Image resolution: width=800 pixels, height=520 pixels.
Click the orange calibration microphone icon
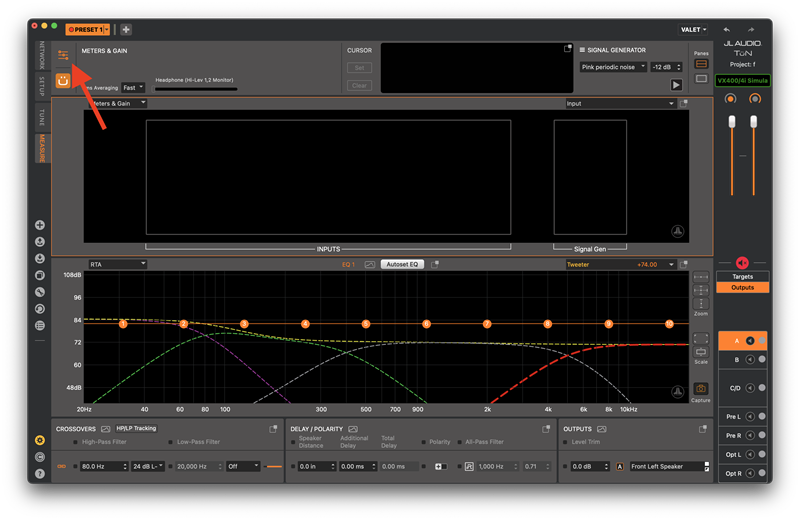click(x=63, y=81)
